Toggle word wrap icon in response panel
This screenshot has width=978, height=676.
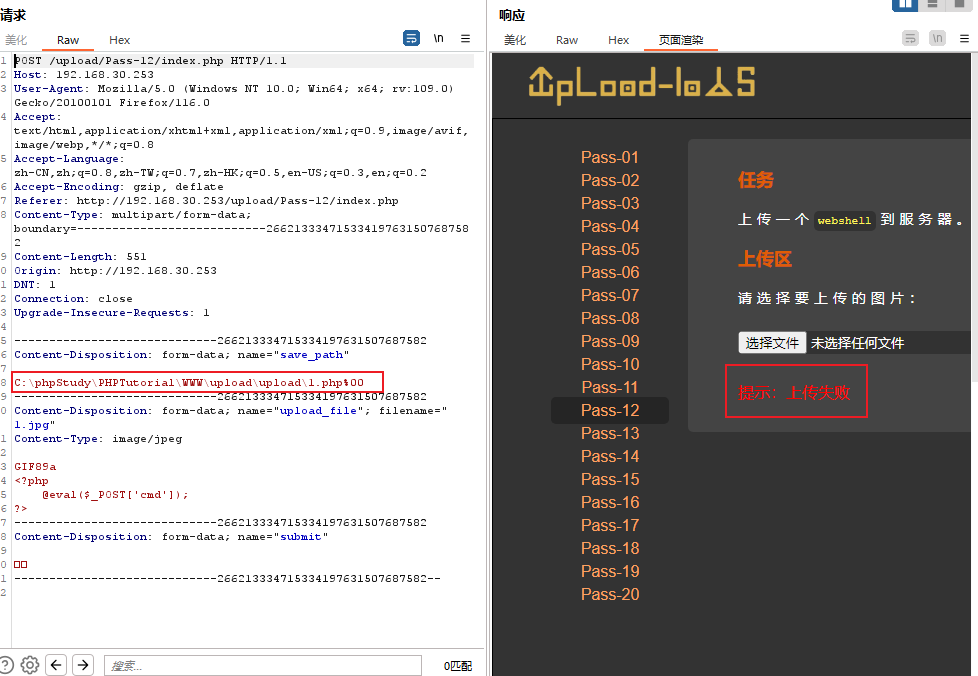(x=910, y=38)
